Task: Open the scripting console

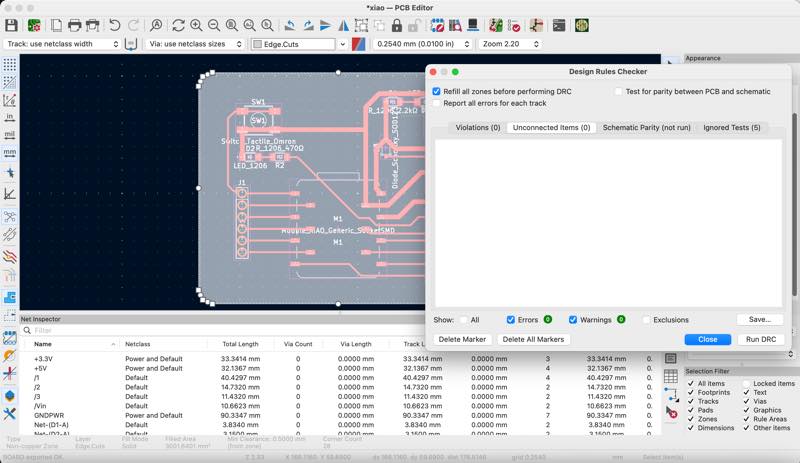Action: pos(559,25)
